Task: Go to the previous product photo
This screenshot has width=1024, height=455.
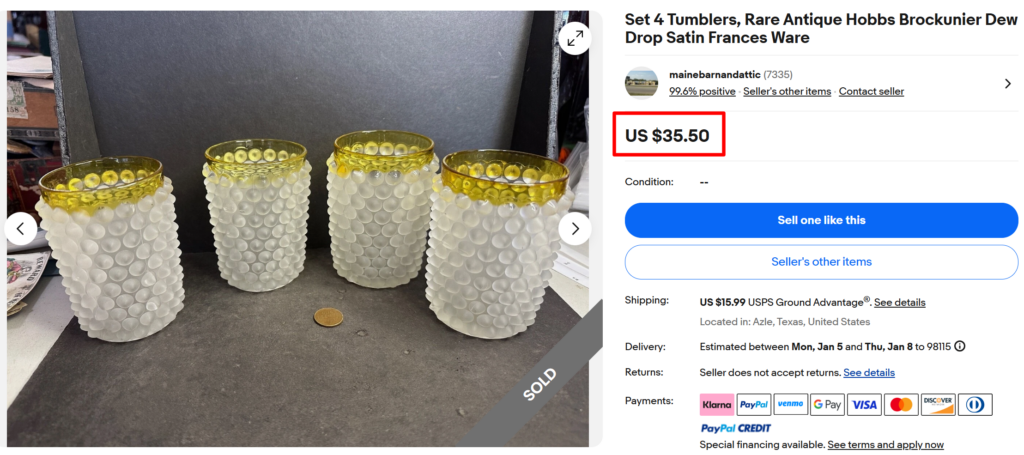Action: pyautogui.click(x=21, y=229)
